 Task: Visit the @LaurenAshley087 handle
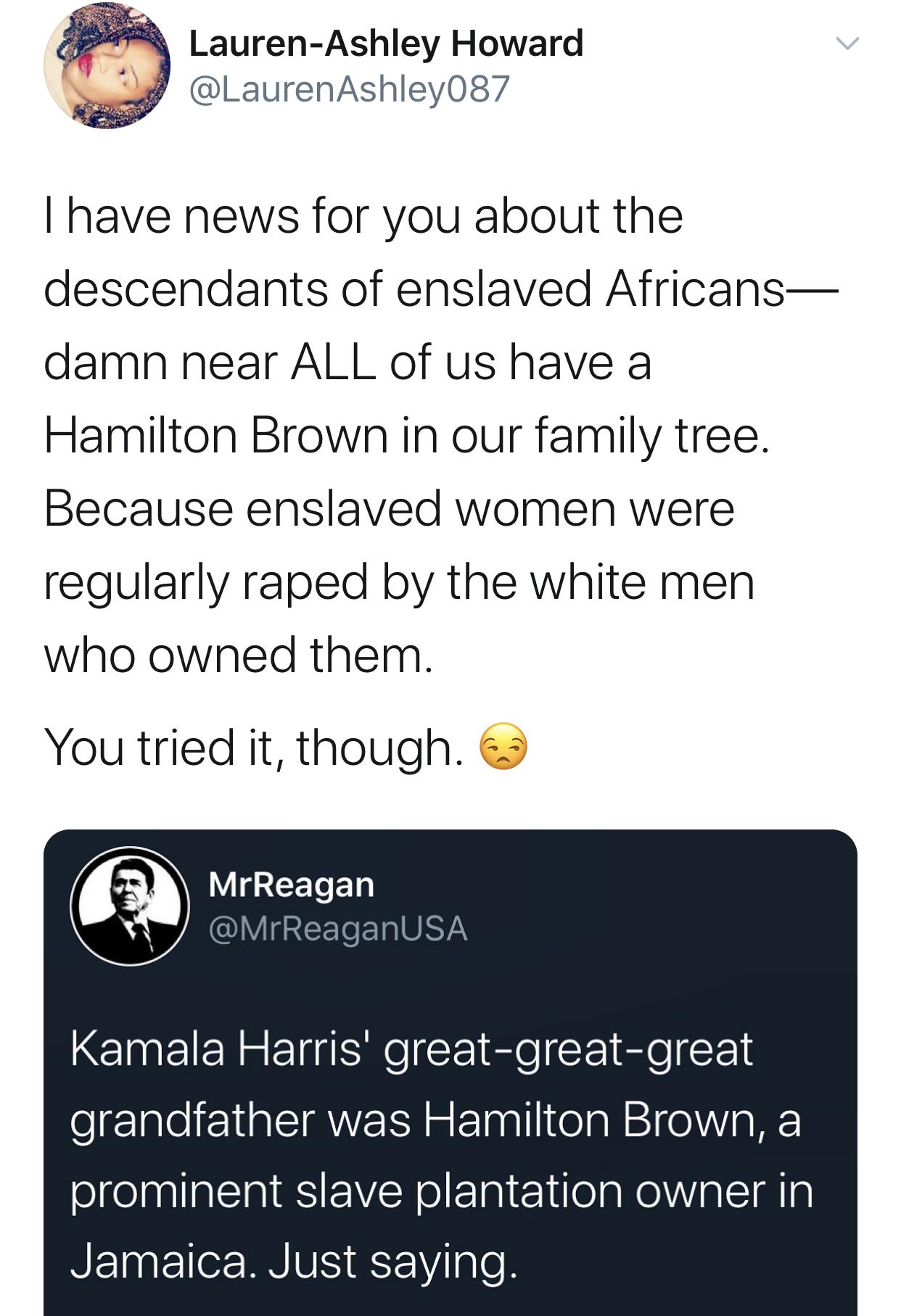click(x=349, y=89)
